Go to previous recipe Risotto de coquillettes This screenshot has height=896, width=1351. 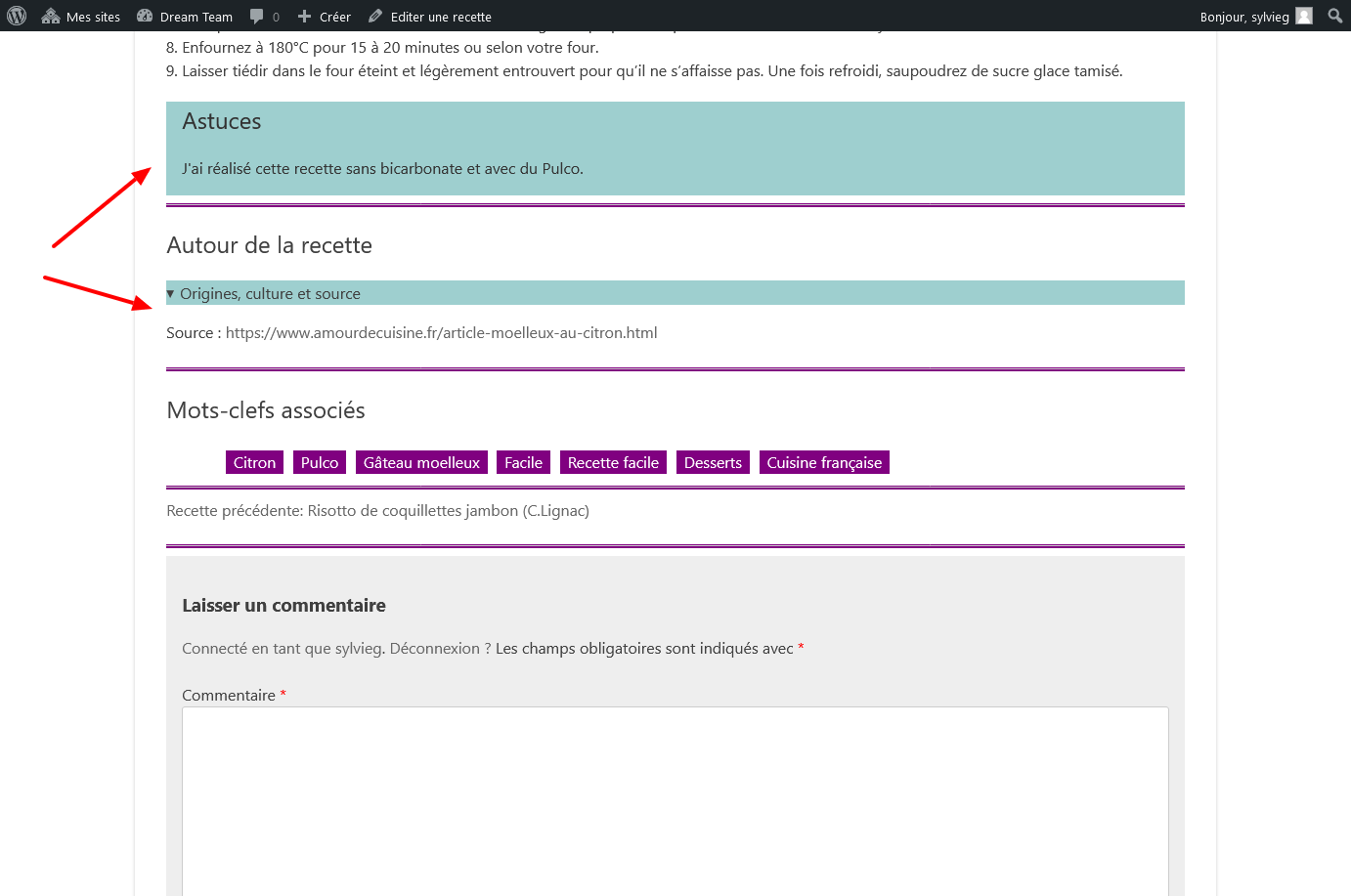pos(448,511)
